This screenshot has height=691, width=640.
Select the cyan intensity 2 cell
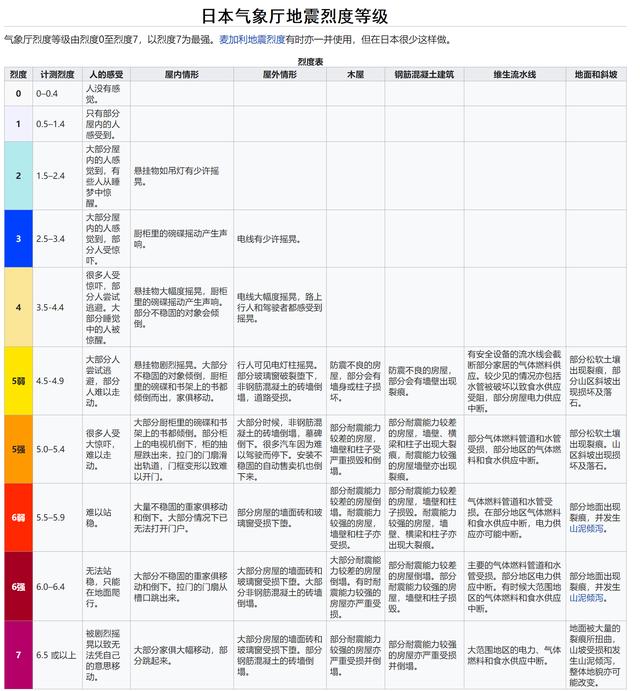point(18,176)
